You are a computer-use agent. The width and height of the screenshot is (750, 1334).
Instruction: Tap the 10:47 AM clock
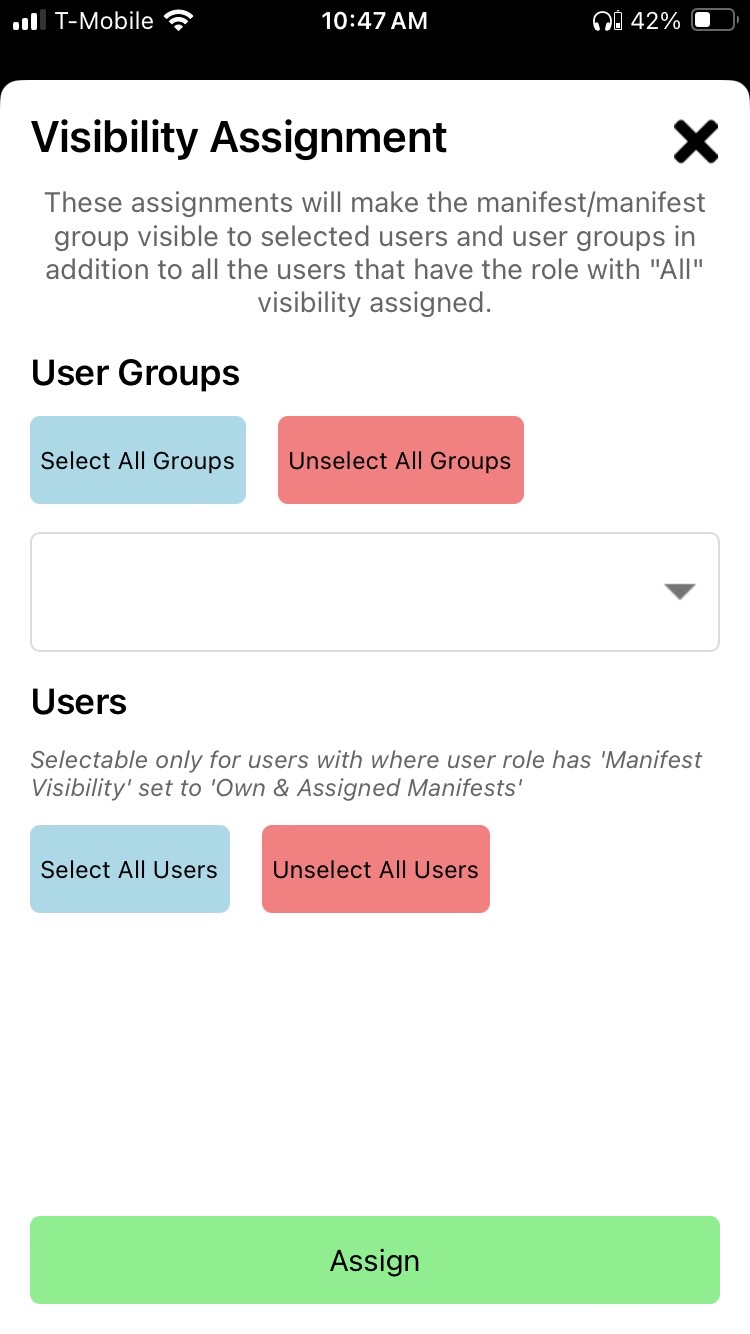coord(374,21)
